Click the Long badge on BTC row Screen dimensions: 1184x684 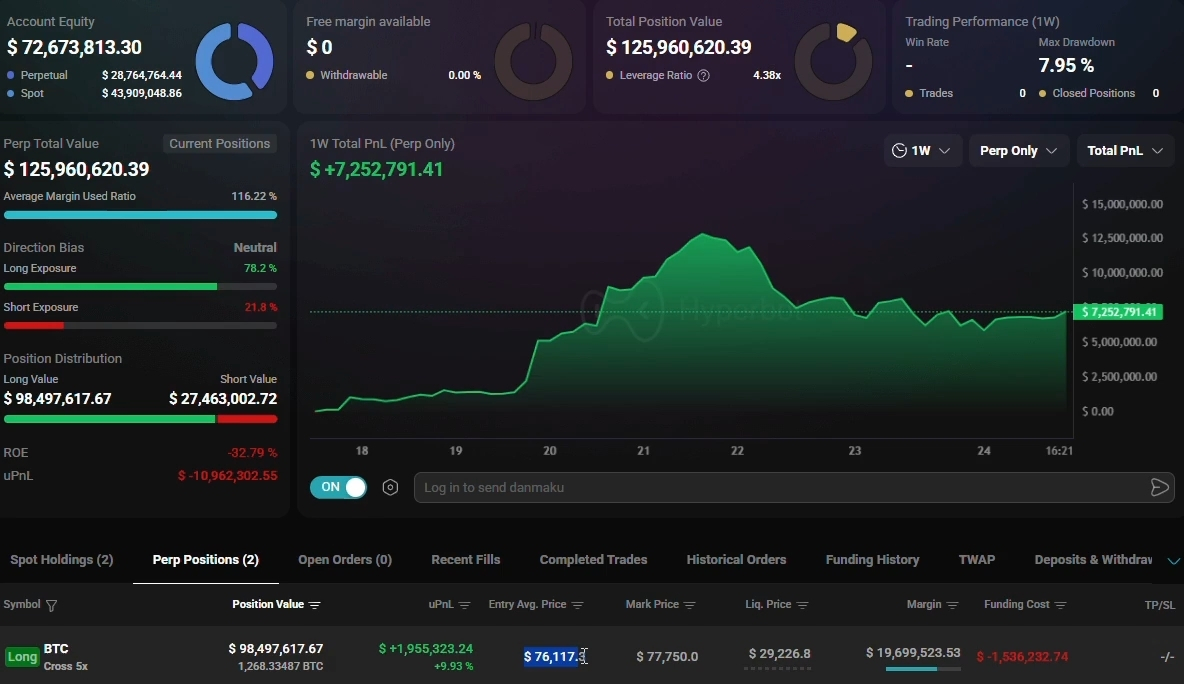22,657
